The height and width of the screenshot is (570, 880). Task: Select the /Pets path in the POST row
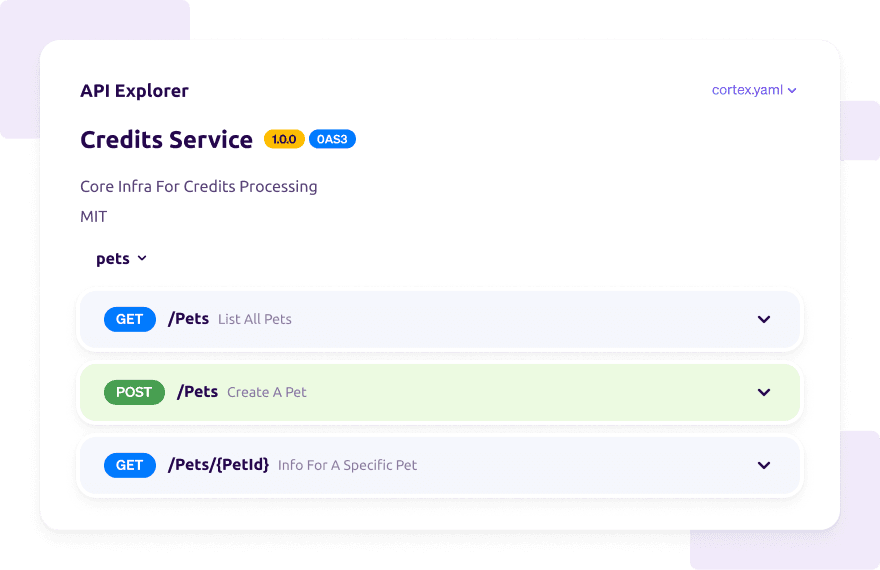[198, 392]
